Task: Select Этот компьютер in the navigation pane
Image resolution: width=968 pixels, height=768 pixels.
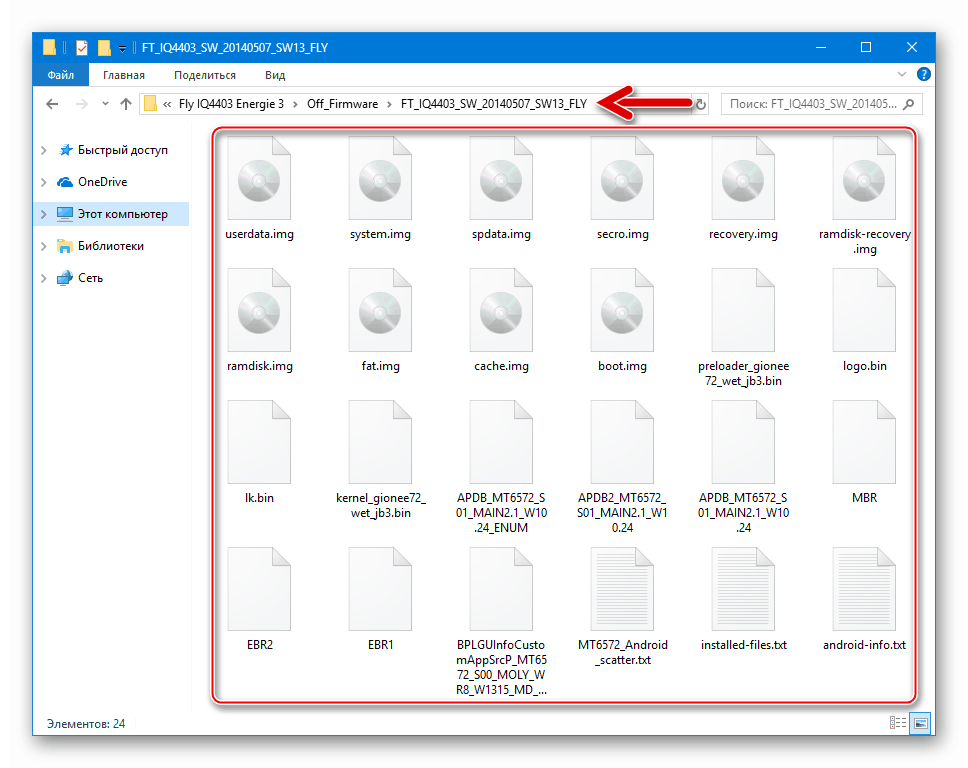Action: (x=122, y=214)
